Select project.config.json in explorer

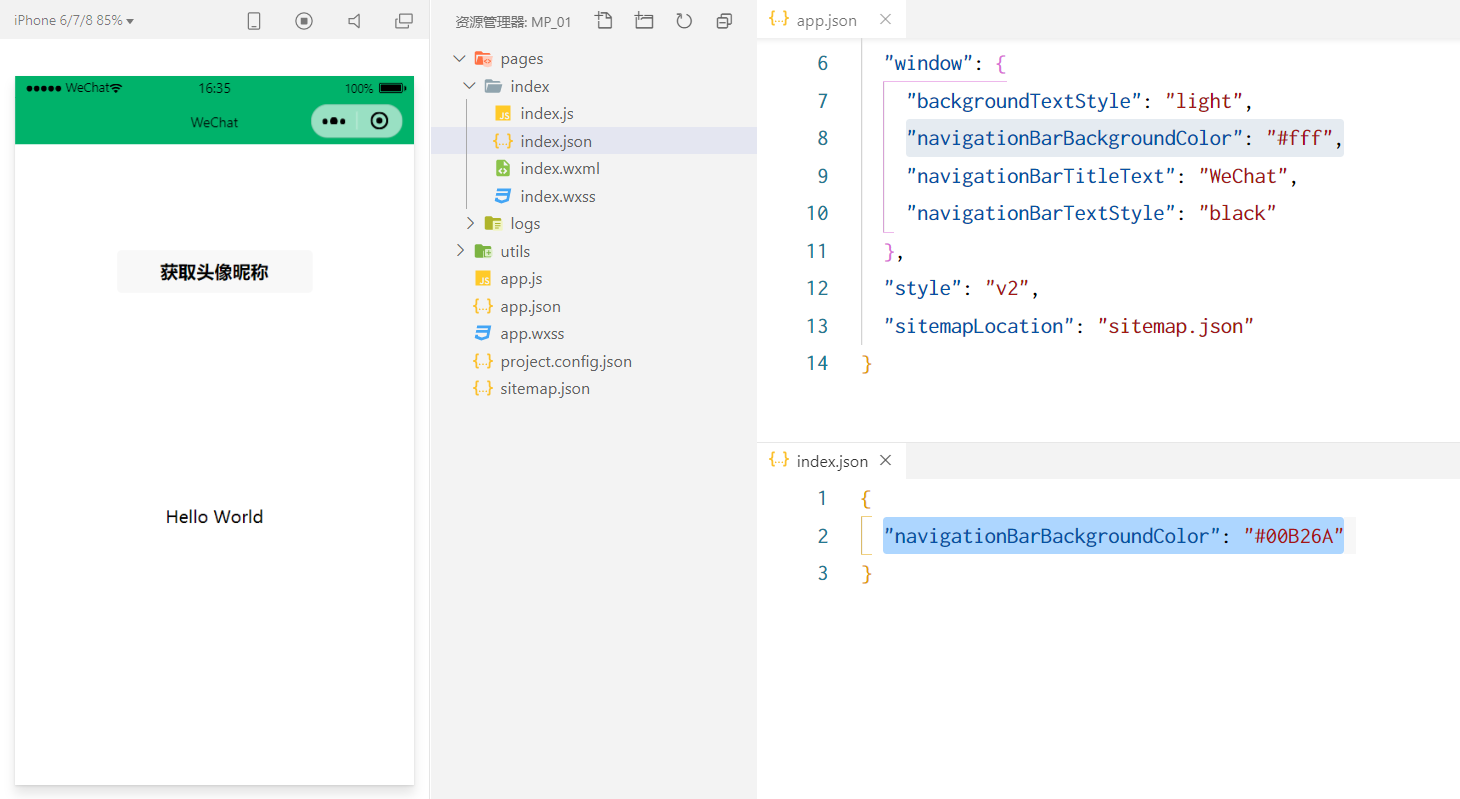pyautogui.click(x=565, y=361)
